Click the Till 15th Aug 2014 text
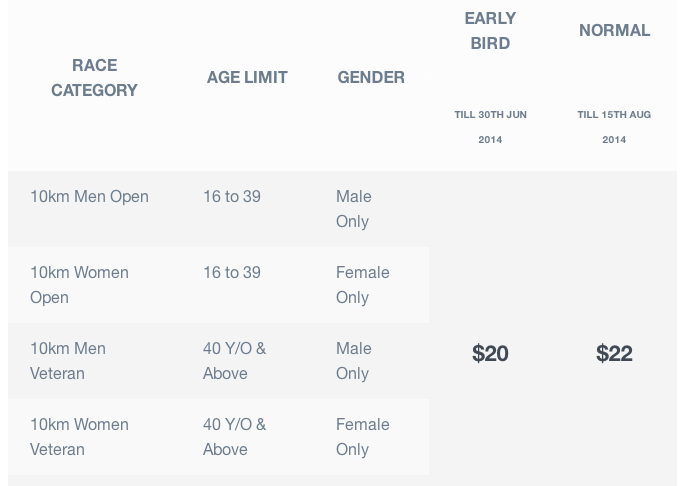Viewport: 683px width, 486px height. click(614, 127)
